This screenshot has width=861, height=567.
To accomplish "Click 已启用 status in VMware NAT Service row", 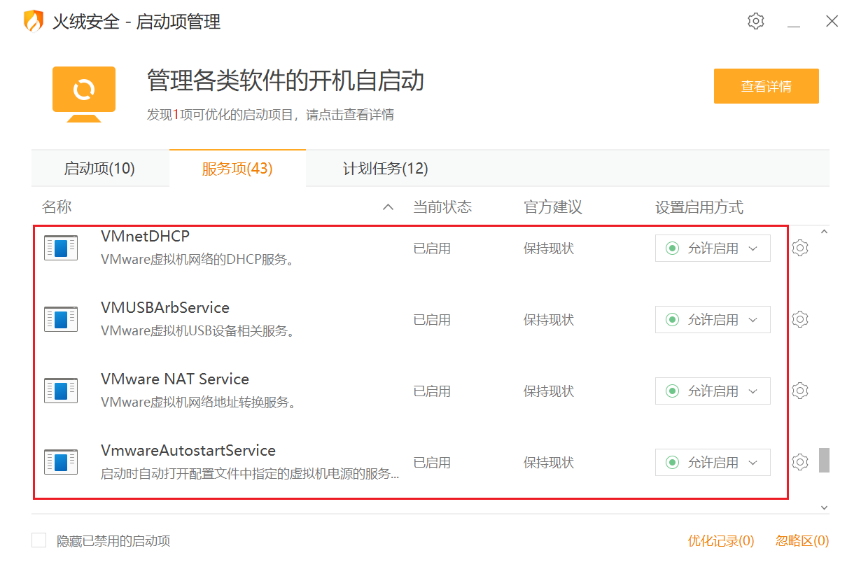I will 432,391.
